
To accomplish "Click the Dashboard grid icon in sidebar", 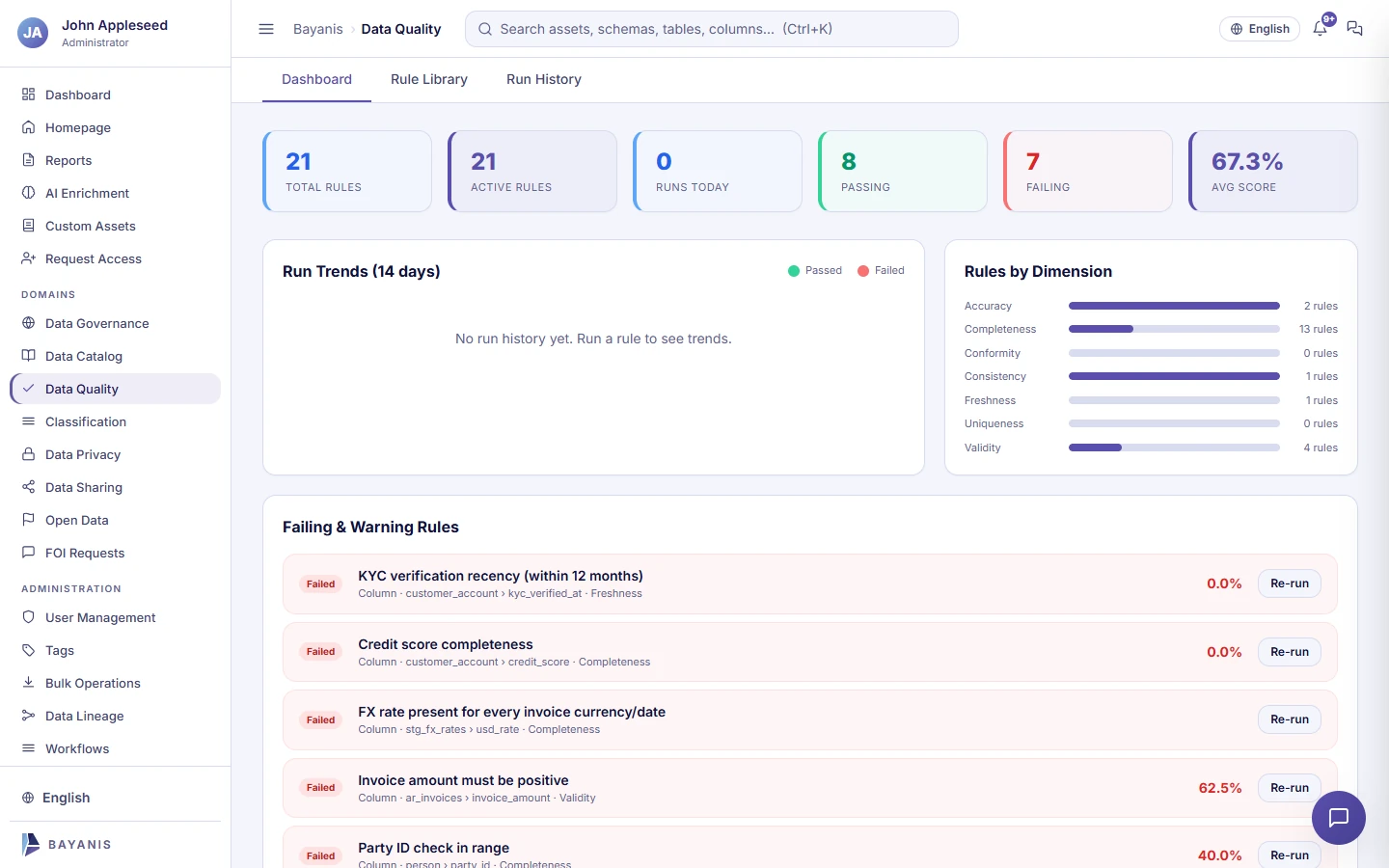I will pos(29,95).
